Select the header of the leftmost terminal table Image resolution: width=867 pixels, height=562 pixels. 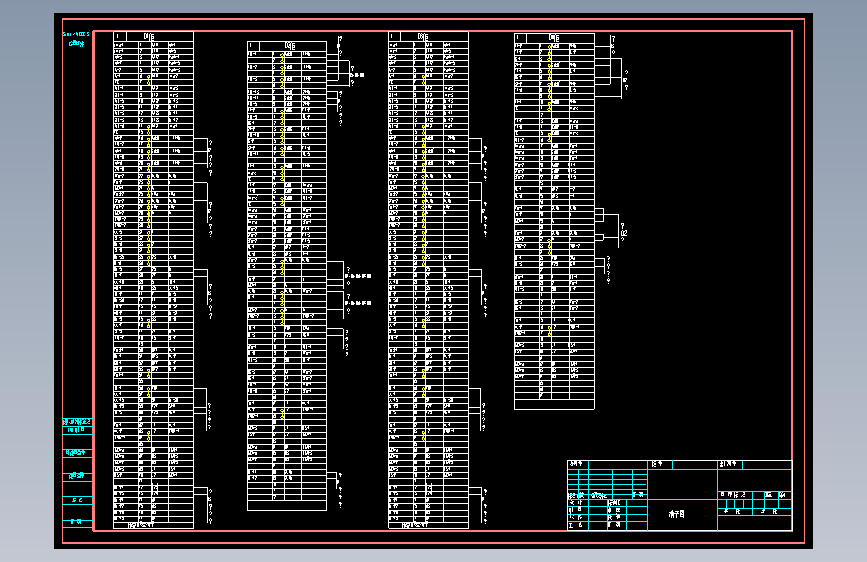click(153, 37)
